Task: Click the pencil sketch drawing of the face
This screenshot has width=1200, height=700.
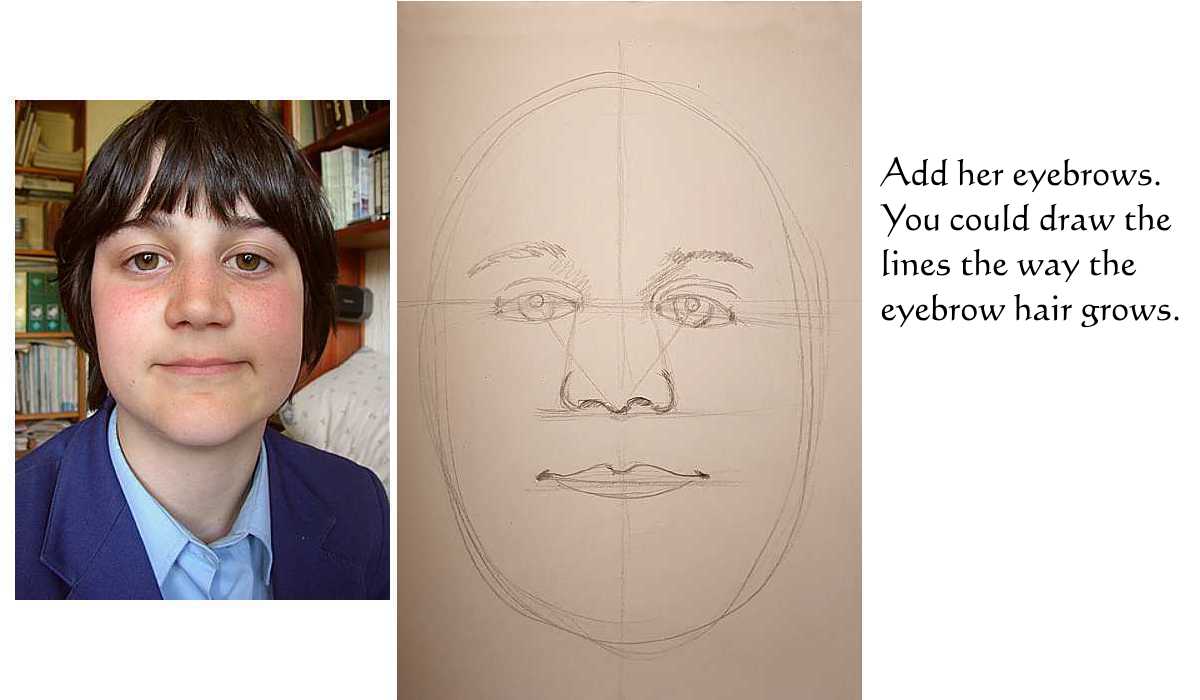Action: 629,350
